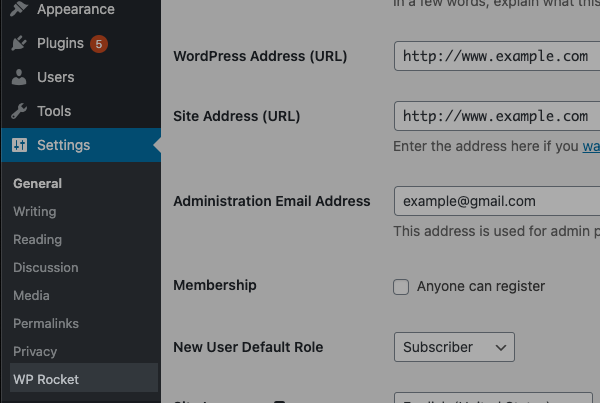
Task: Click the Plugins plug icon
Action: pyautogui.click(x=20, y=44)
